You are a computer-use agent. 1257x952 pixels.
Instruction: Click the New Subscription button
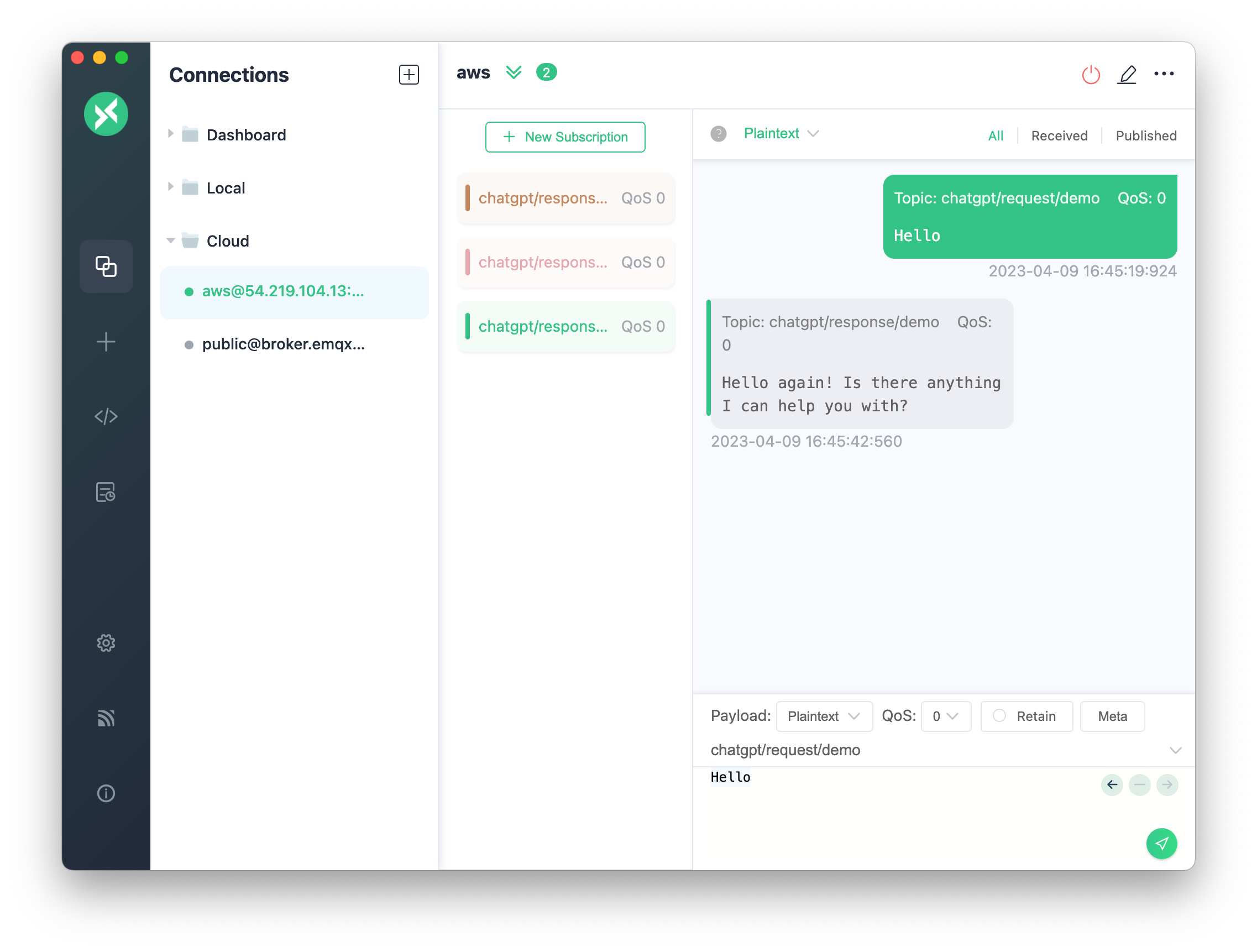click(x=565, y=137)
